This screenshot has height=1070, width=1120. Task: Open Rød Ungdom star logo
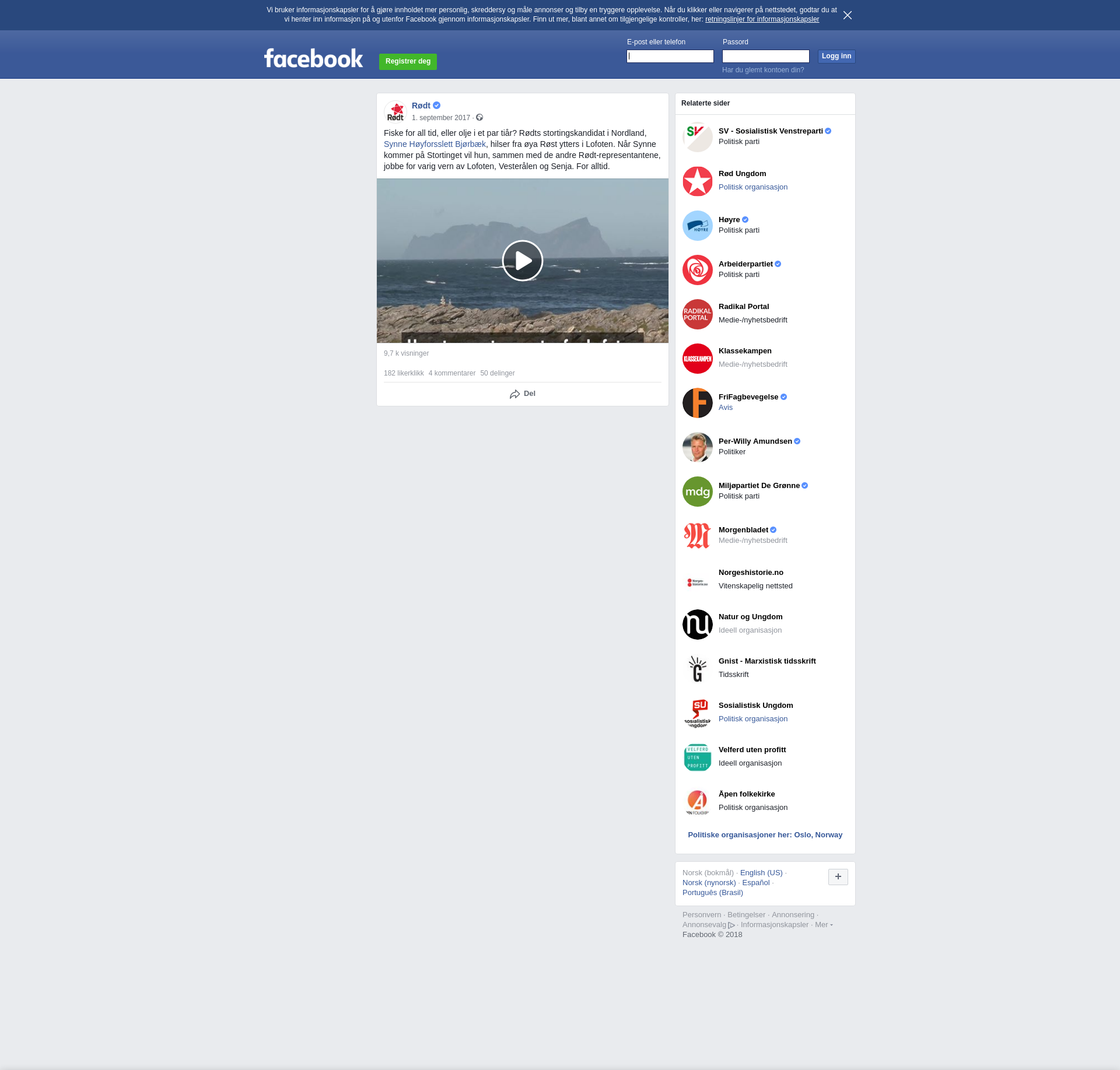(697, 181)
